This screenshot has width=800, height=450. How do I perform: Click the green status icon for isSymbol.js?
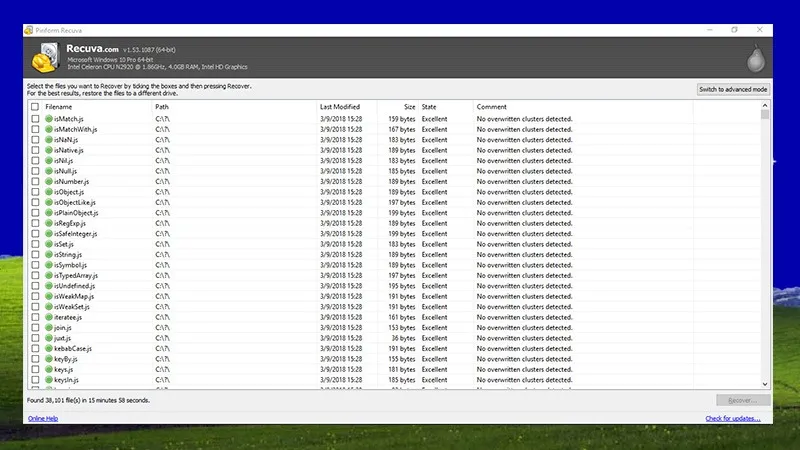click(x=49, y=265)
